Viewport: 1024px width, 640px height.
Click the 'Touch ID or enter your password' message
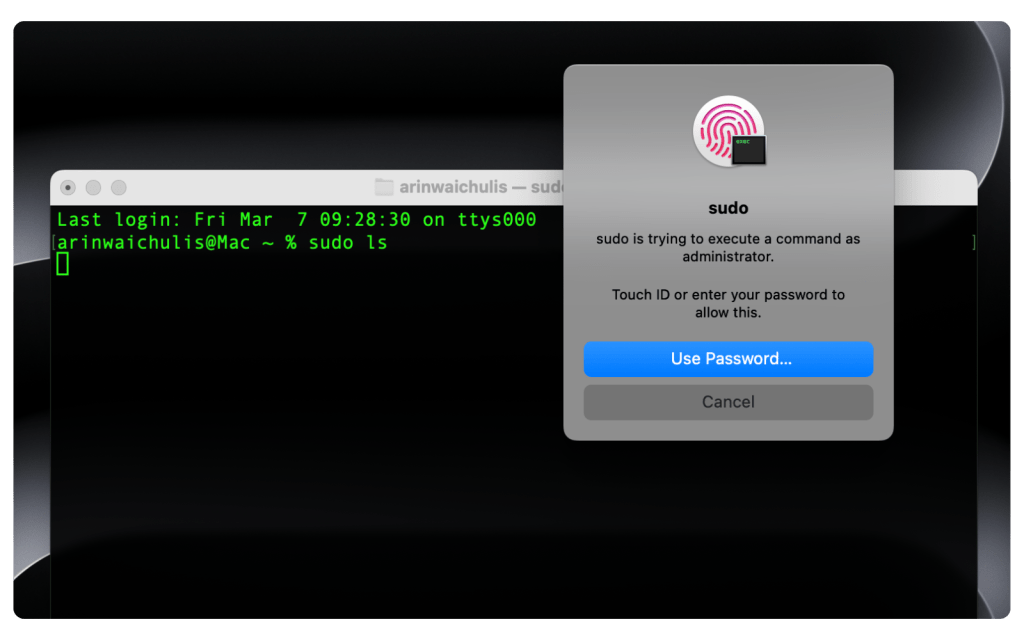pyautogui.click(x=728, y=301)
